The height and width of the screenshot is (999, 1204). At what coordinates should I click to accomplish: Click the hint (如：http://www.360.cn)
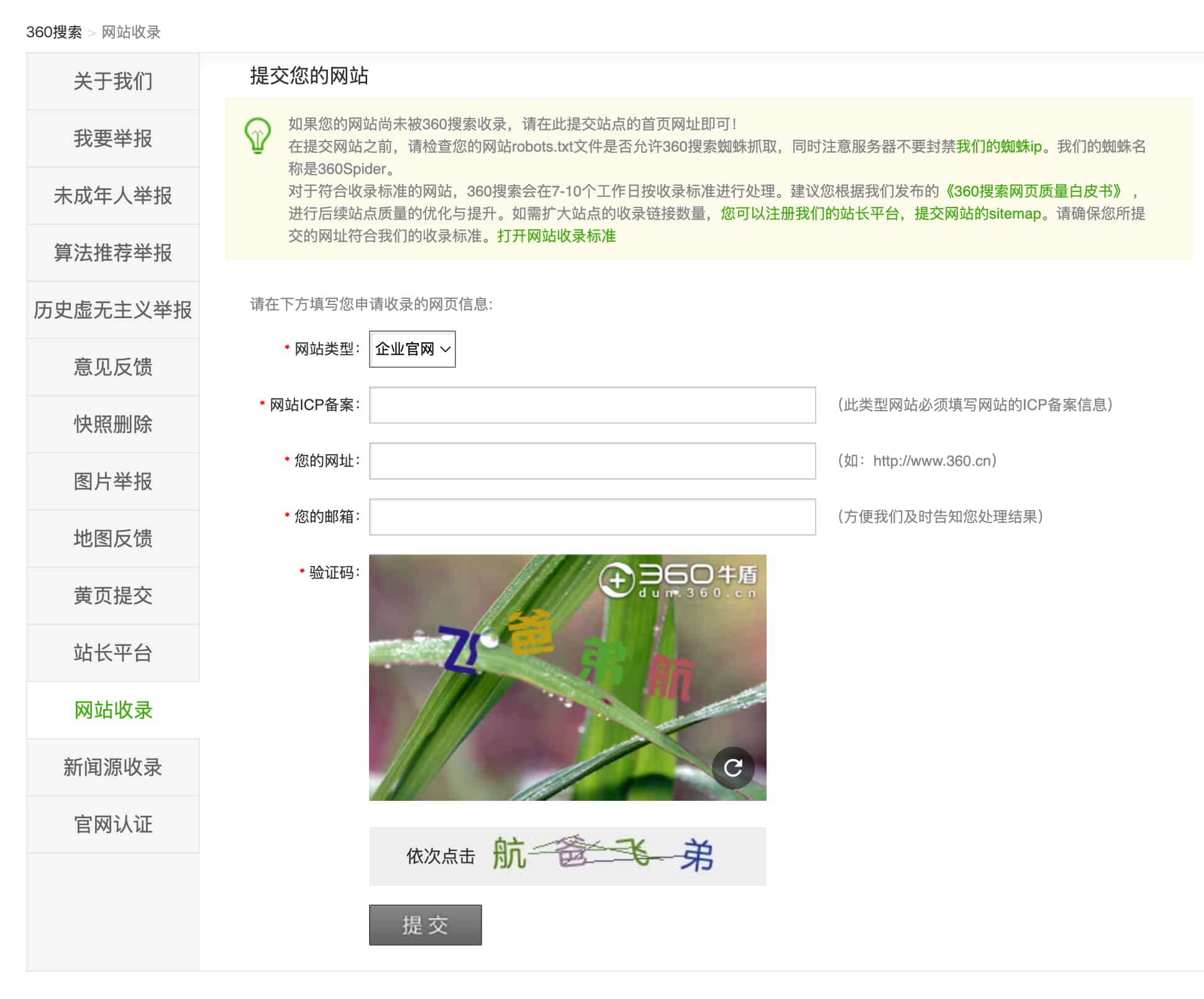[x=917, y=461]
